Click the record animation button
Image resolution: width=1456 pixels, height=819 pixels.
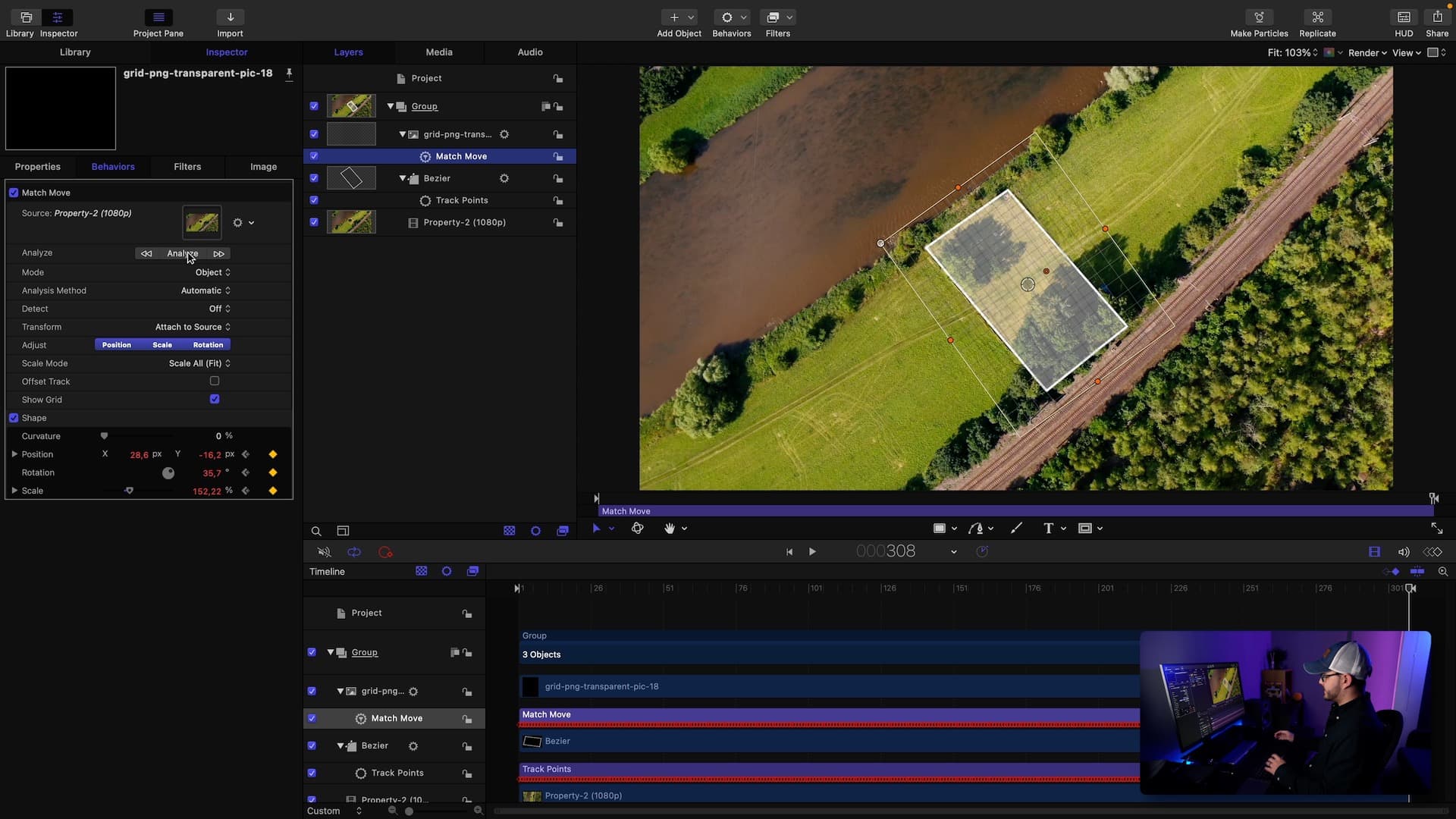(385, 552)
